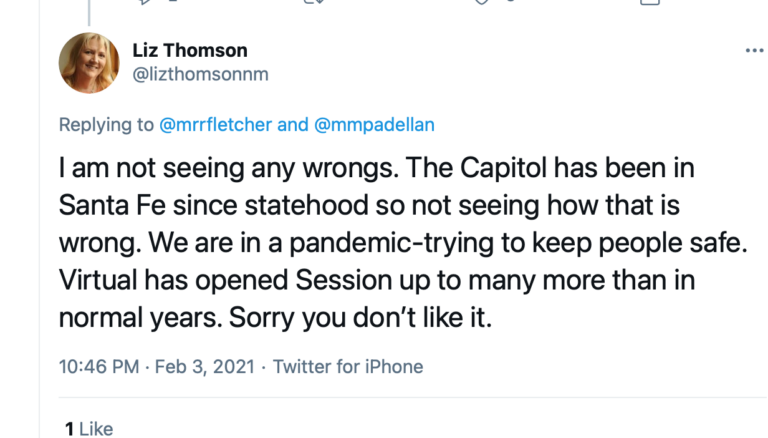The height and width of the screenshot is (438, 768).
Task: Click Liz Thomson's profile picture
Action: click(x=90, y=63)
